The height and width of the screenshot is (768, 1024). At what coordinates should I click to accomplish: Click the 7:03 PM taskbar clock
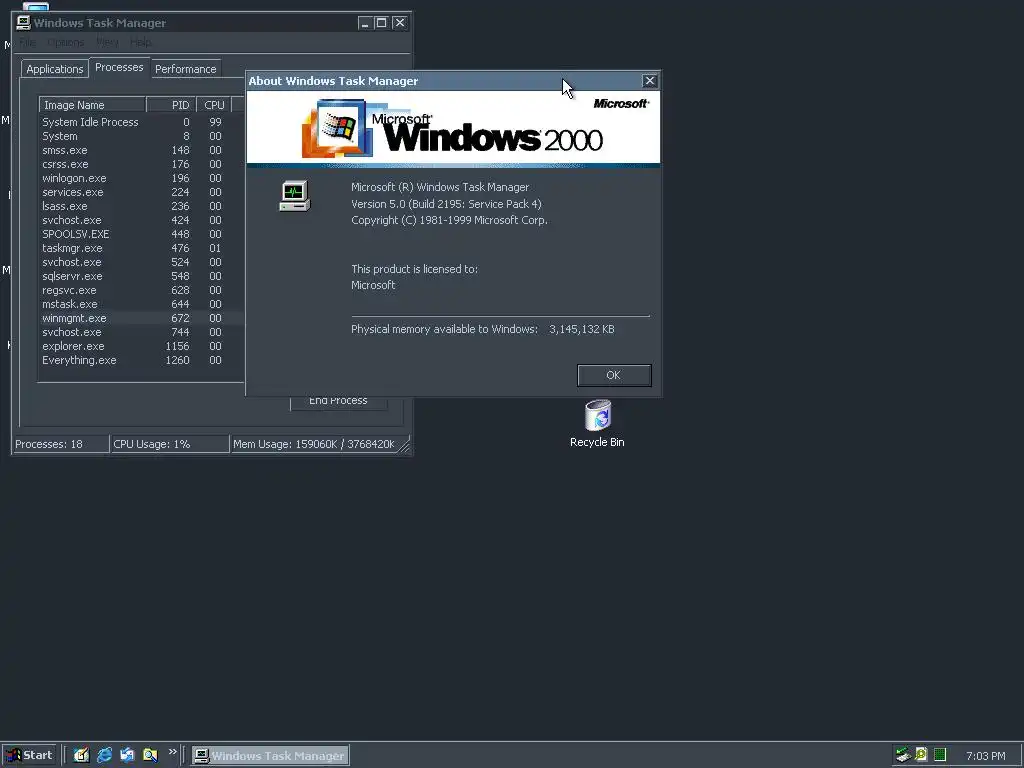(985, 756)
